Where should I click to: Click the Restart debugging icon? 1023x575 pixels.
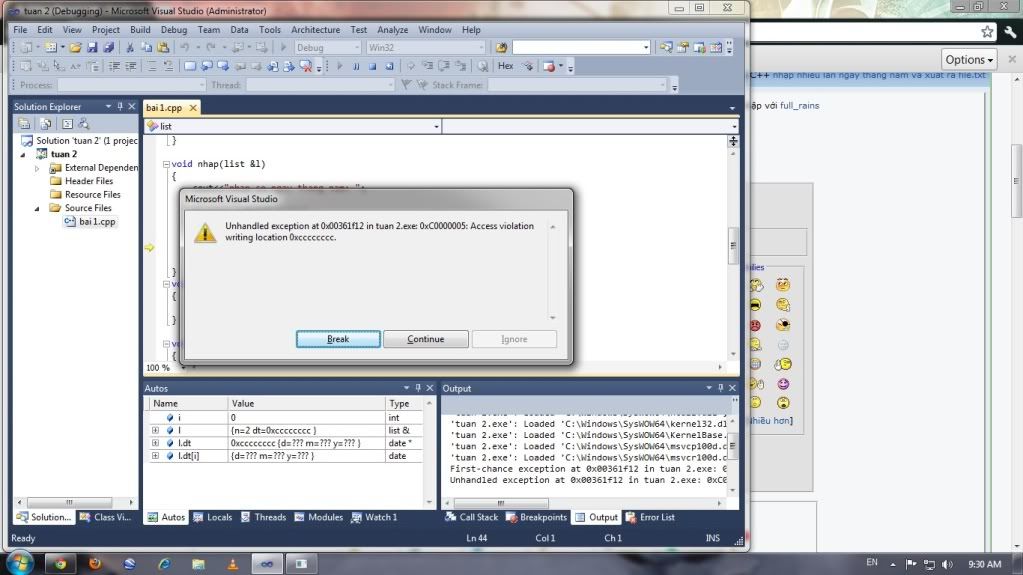(389, 66)
